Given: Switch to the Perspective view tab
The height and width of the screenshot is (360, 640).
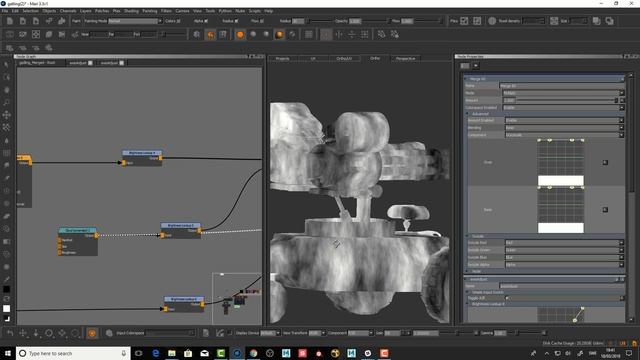Looking at the screenshot, I should [x=405, y=59].
